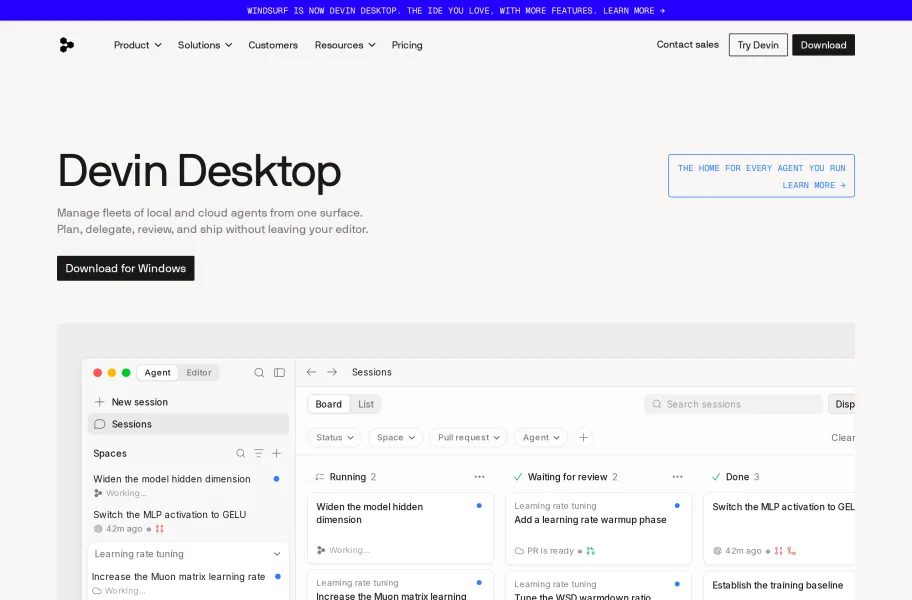This screenshot has width=912, height=600.
Task: Click the Search sessions input field
Action: coord(733,404)
